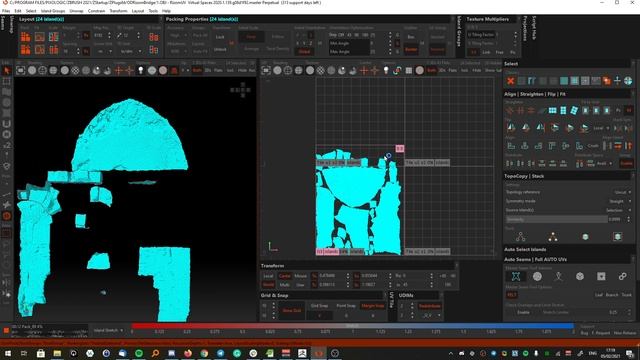Click the first Align icon in Align row

click(x=511, y=146)
